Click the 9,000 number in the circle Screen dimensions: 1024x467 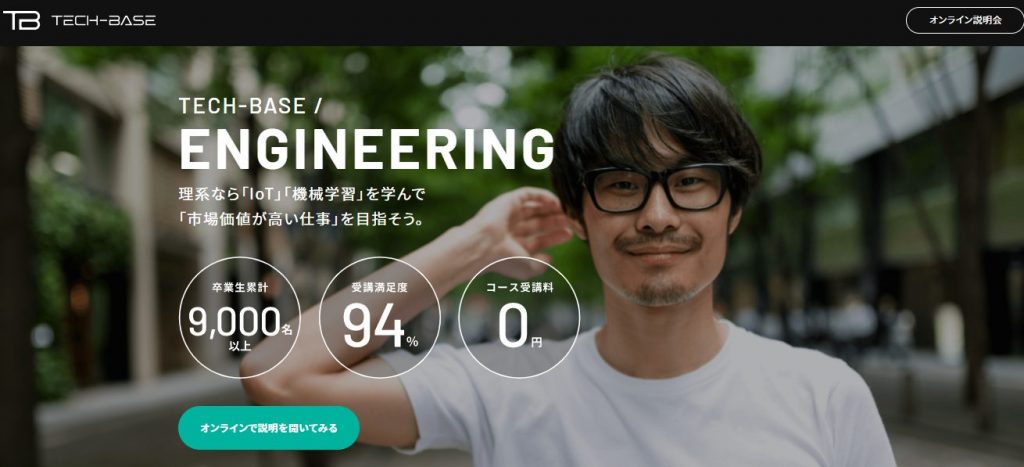234,322
